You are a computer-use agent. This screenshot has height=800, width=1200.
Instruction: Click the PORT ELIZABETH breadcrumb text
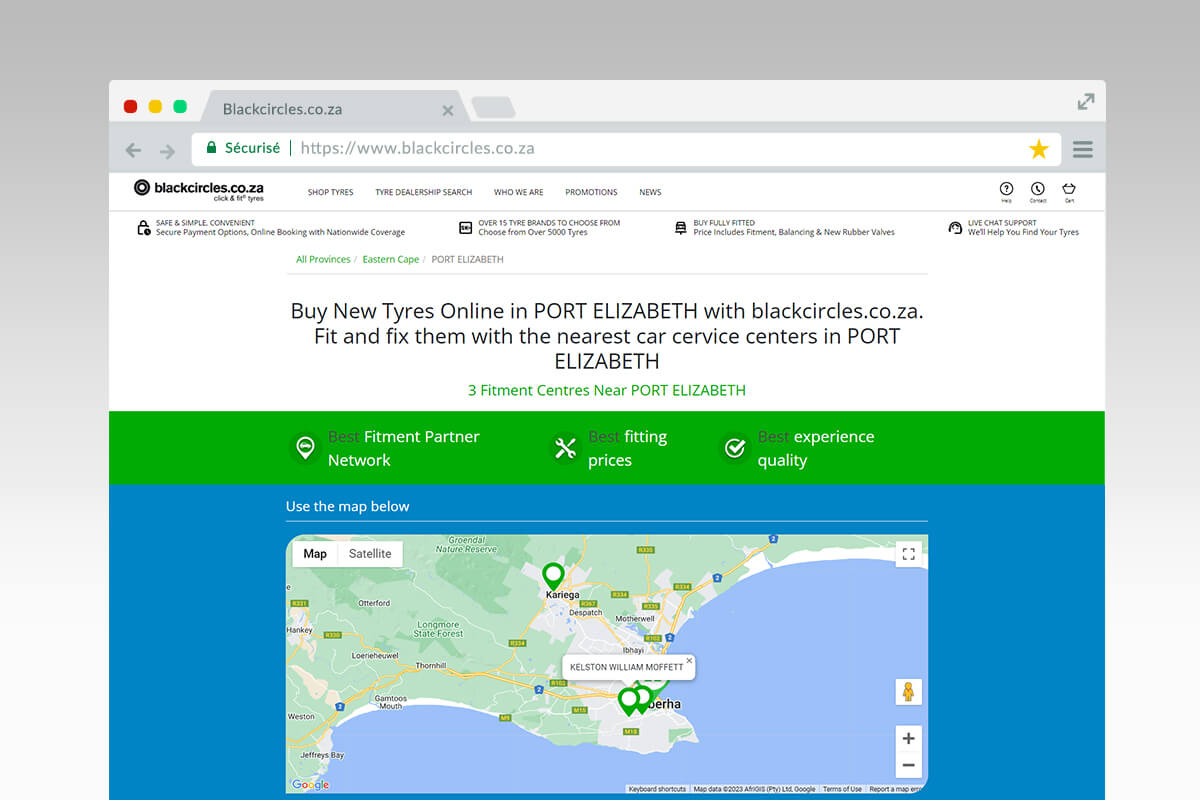coord(467,259)
